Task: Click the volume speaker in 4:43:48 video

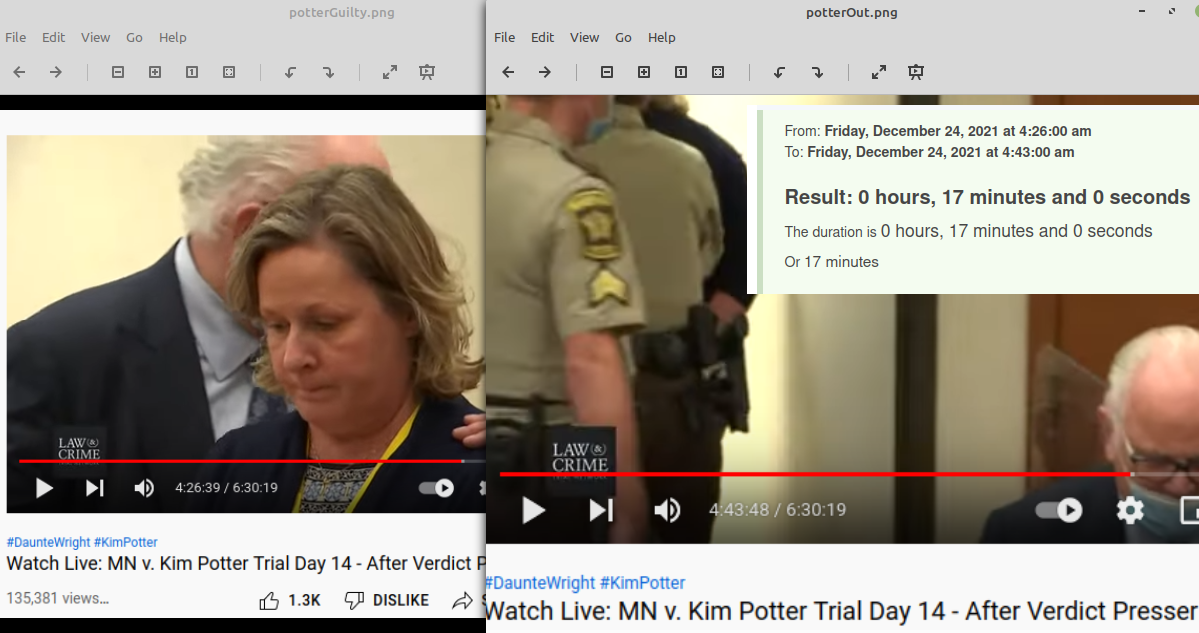Action: [668, 510]
